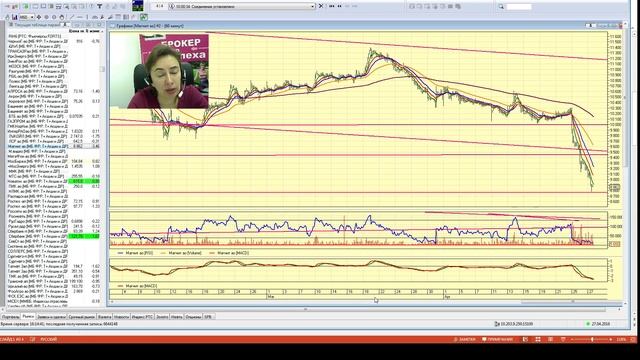Switch to the Золото tab

(162, 317)
